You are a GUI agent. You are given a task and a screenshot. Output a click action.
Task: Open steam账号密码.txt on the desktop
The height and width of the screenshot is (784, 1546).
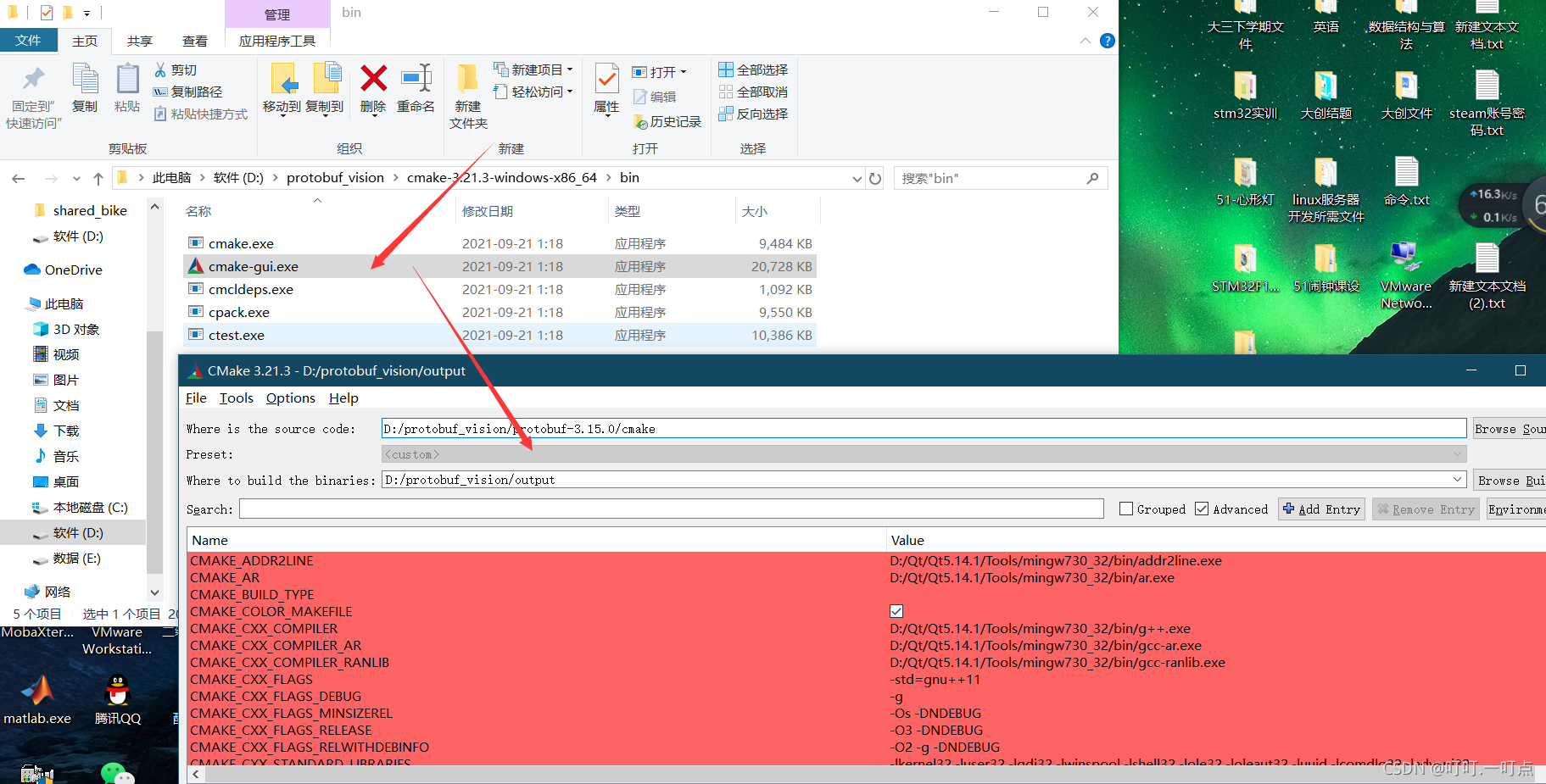tap(1487, 103)
